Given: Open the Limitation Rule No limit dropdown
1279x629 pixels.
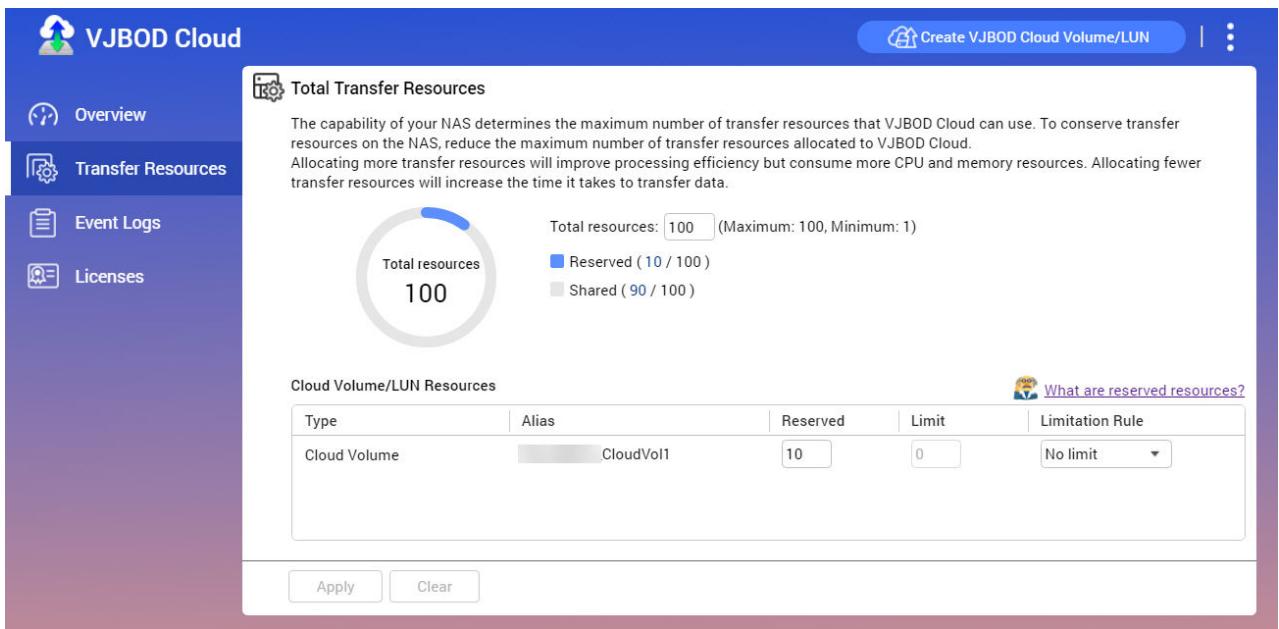Looking at the screenshot, I should [x=1105, y=454].
